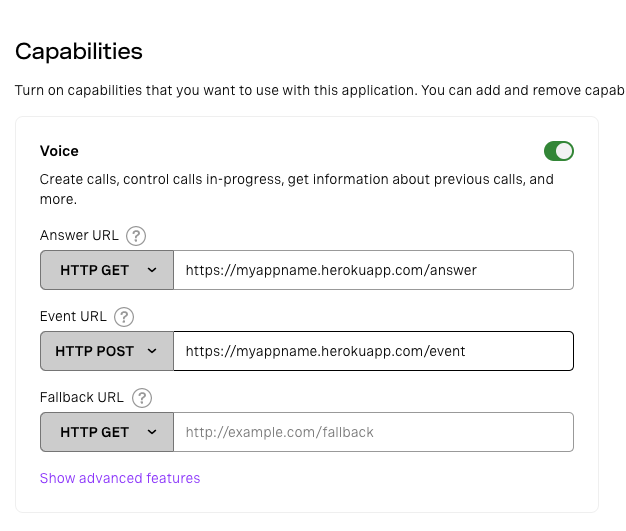Click the Answer URL help question-mark icon
The width and height of the screenshot is (626, 531).
click(136, 236)
